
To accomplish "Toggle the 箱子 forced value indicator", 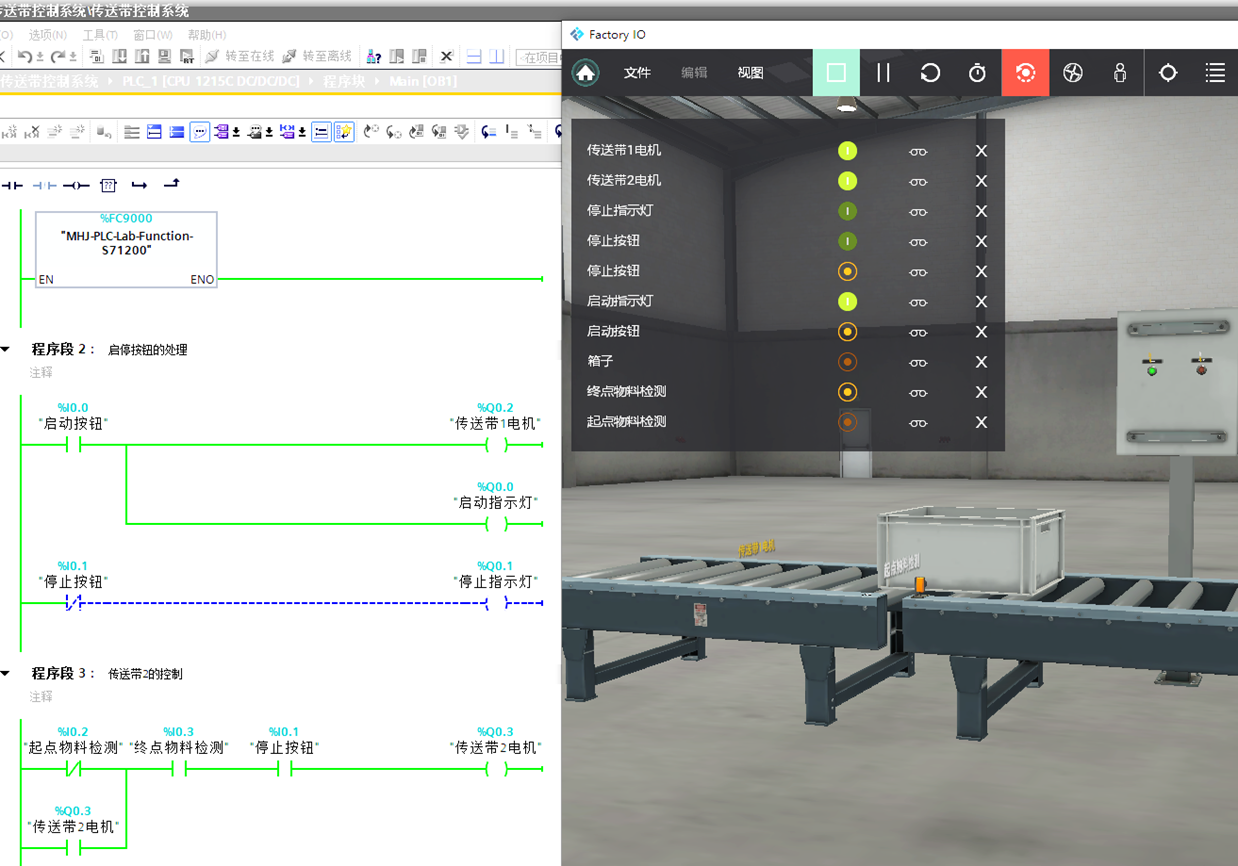I will click(x=847, y=362).
